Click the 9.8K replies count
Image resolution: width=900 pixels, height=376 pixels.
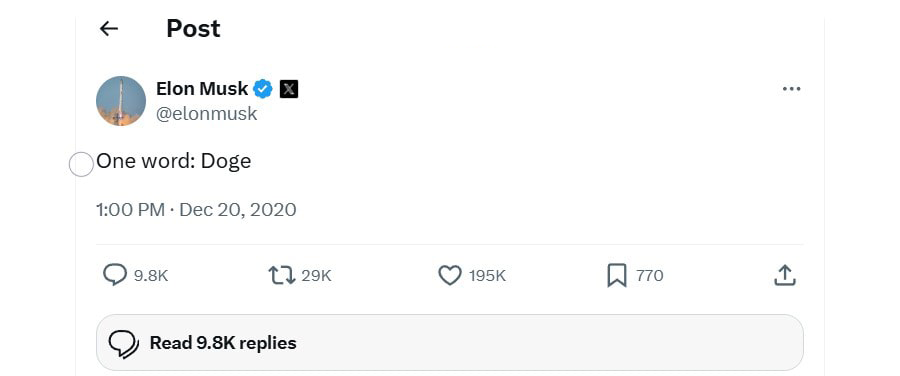point(151,276)
